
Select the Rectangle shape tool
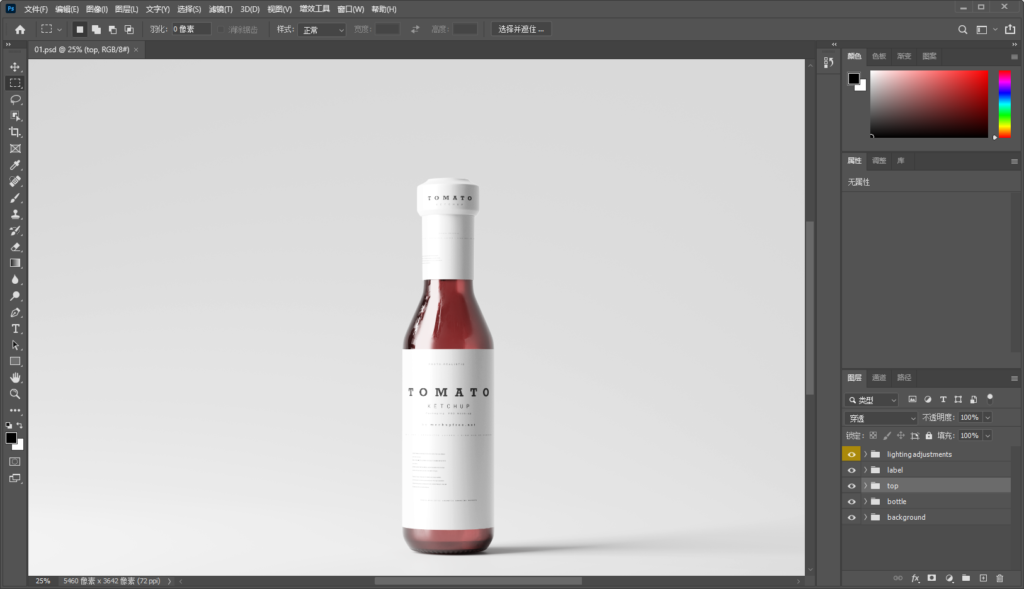click(15, 361)
